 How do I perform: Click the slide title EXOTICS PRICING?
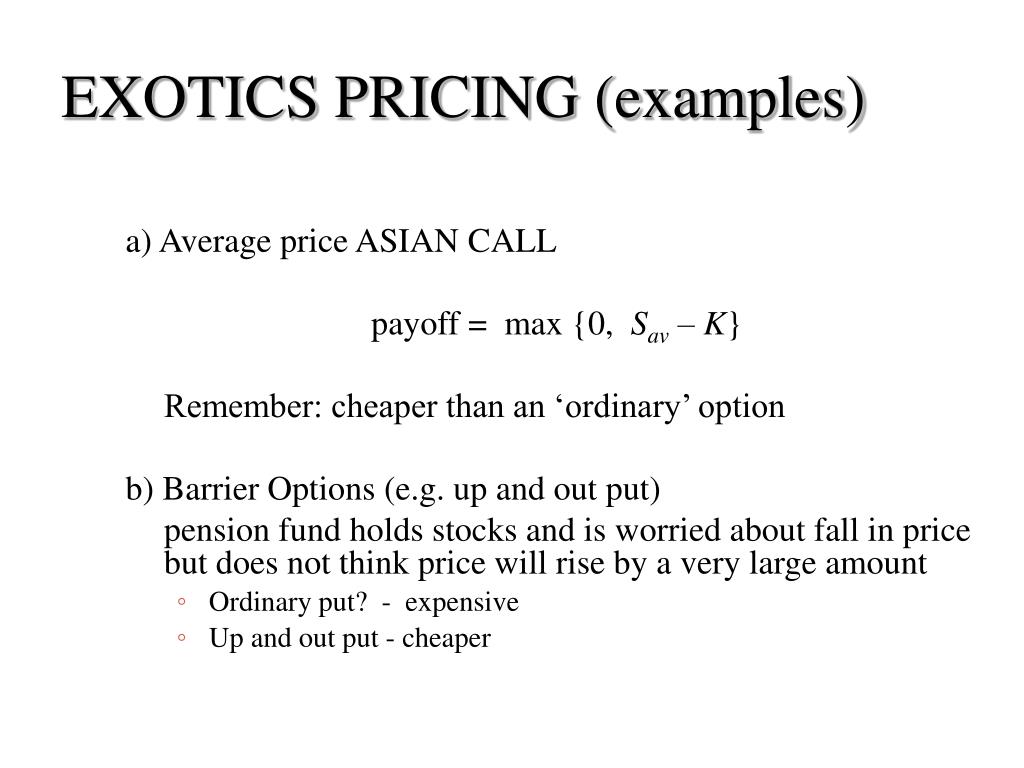click(320, 97)
